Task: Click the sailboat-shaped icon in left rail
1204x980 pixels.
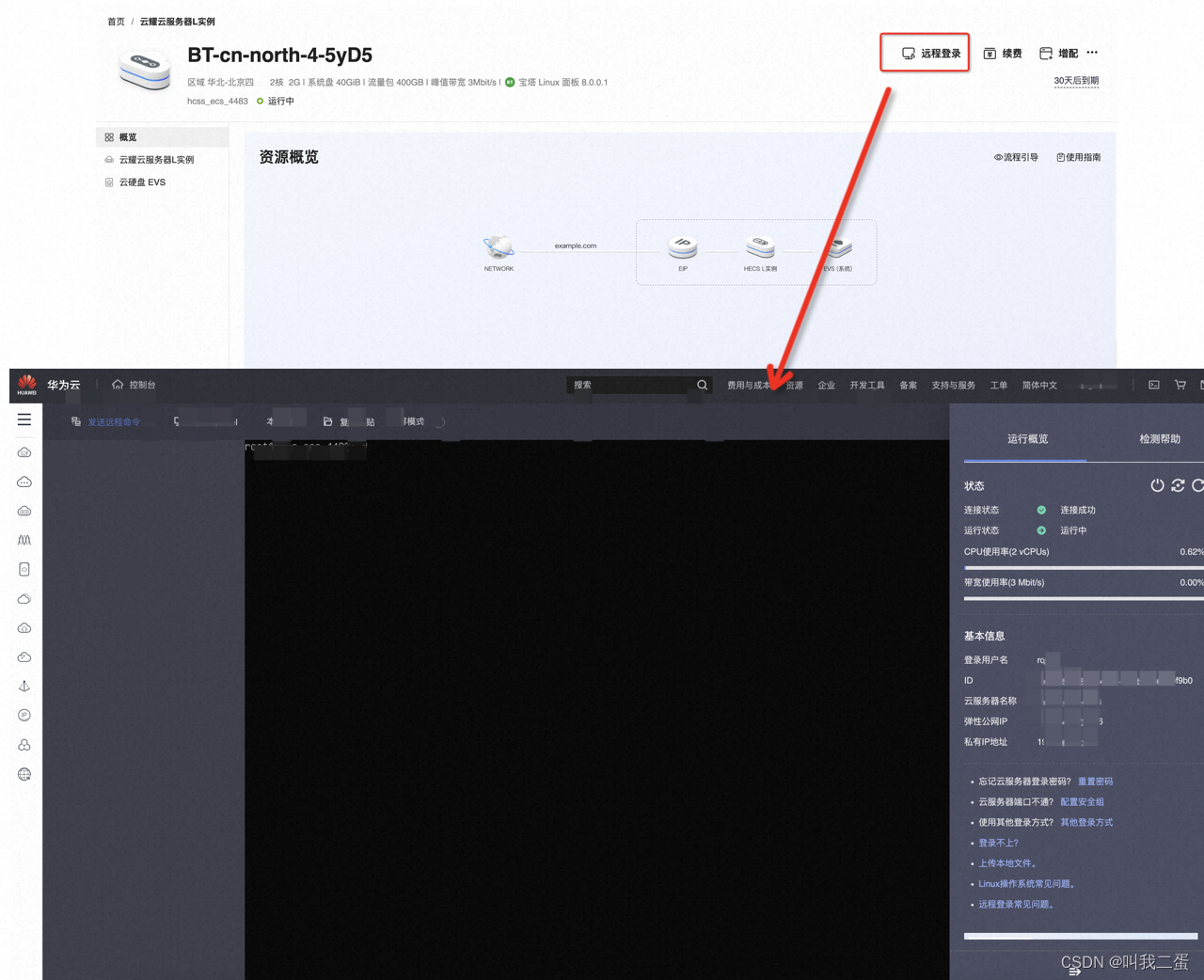Action: point(24,686)
